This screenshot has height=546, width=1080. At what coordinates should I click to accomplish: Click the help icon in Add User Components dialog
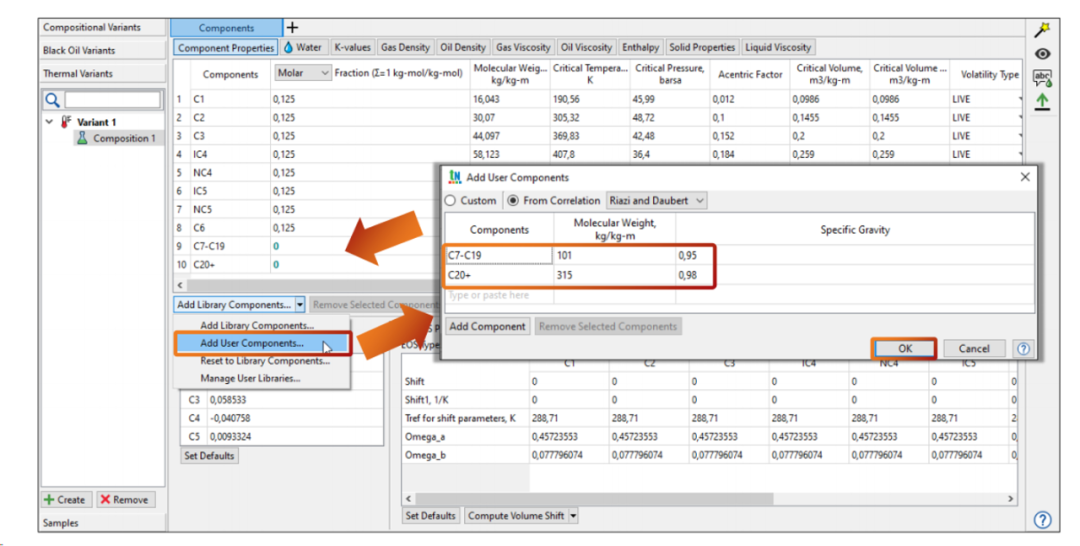[1022, 349]
